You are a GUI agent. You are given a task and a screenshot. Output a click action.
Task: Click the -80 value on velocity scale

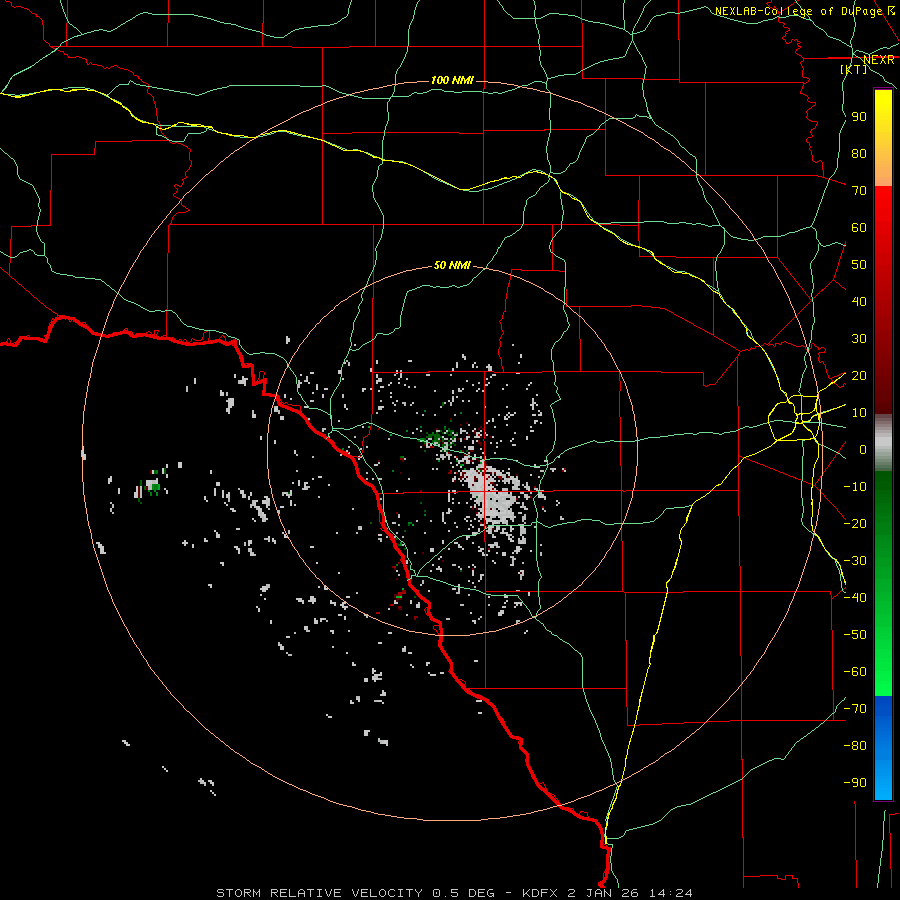[x=855, y=746]
